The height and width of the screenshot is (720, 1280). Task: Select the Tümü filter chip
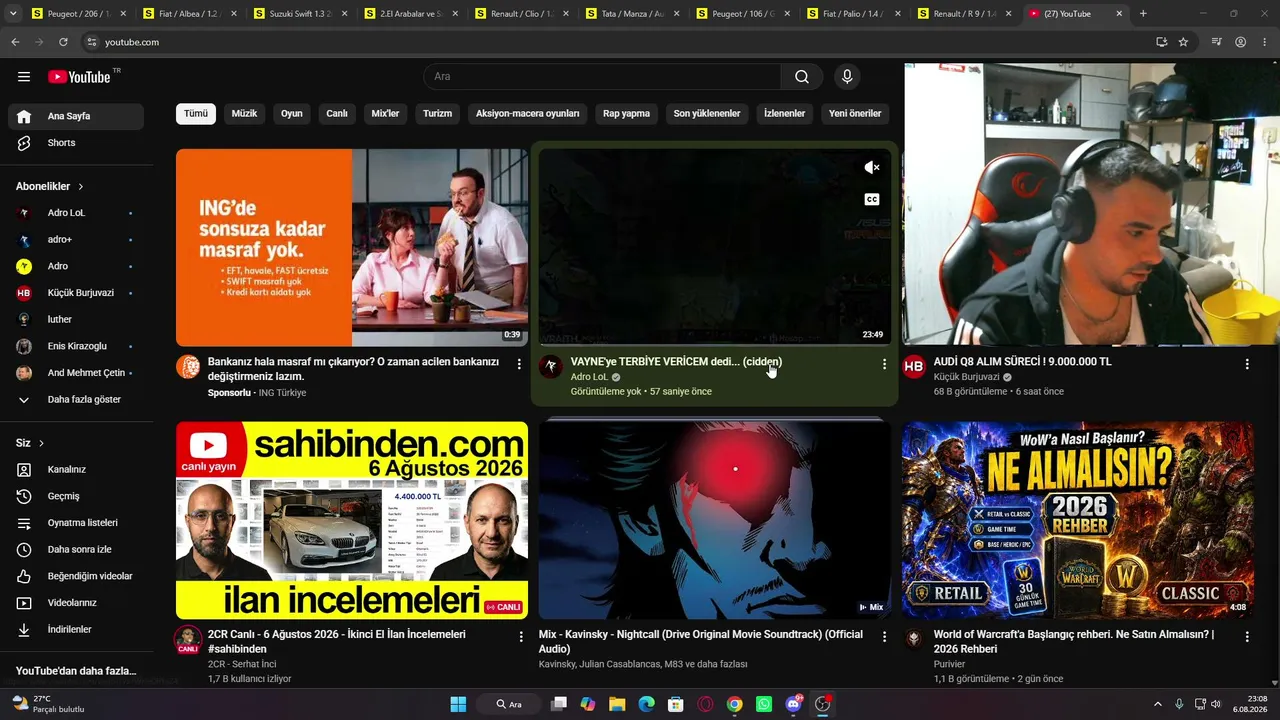coord(196,114)
